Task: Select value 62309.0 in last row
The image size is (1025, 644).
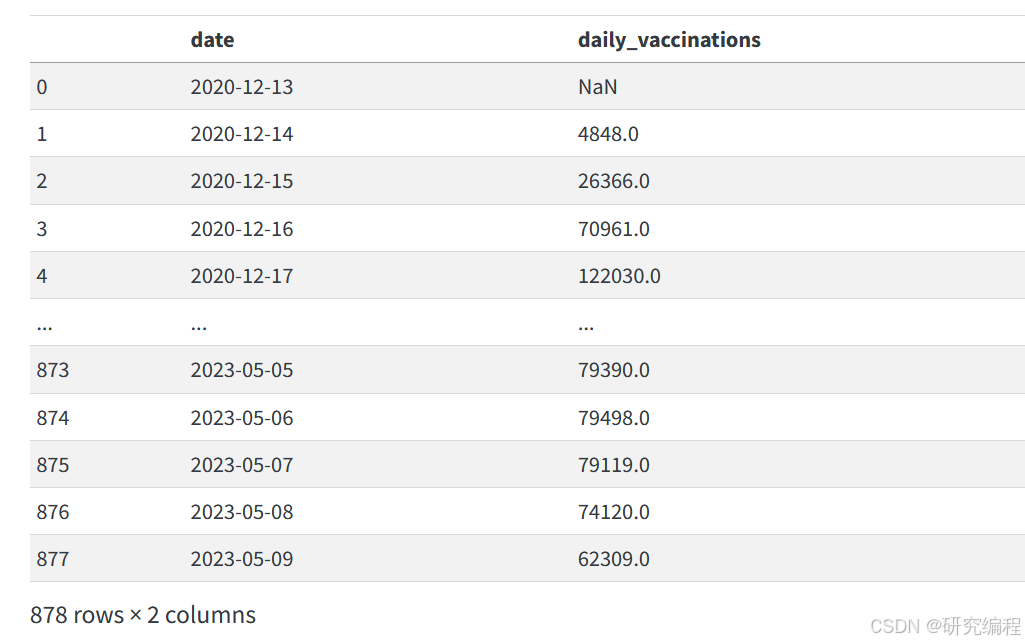Action: [614, 559]
